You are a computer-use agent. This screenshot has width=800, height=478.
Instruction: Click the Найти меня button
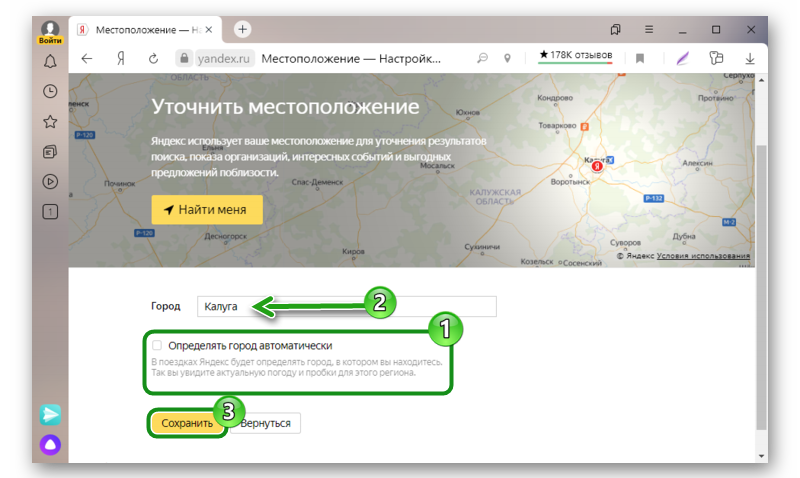207,210
